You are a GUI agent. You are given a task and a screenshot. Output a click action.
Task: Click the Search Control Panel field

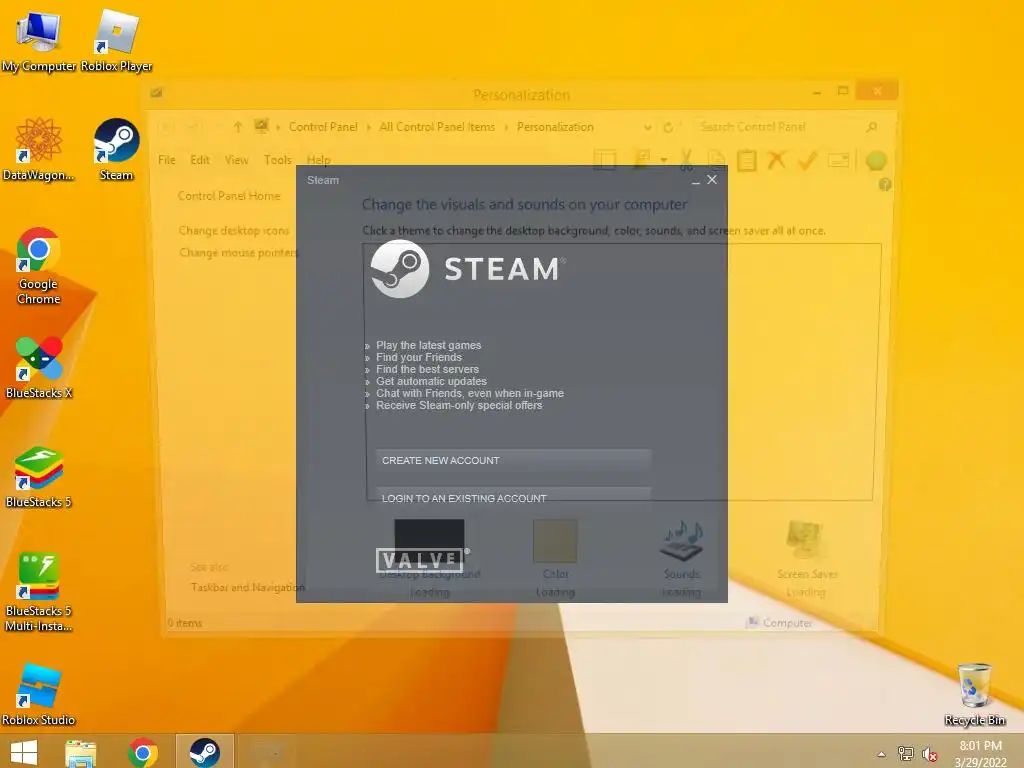(x=786, y=127)
